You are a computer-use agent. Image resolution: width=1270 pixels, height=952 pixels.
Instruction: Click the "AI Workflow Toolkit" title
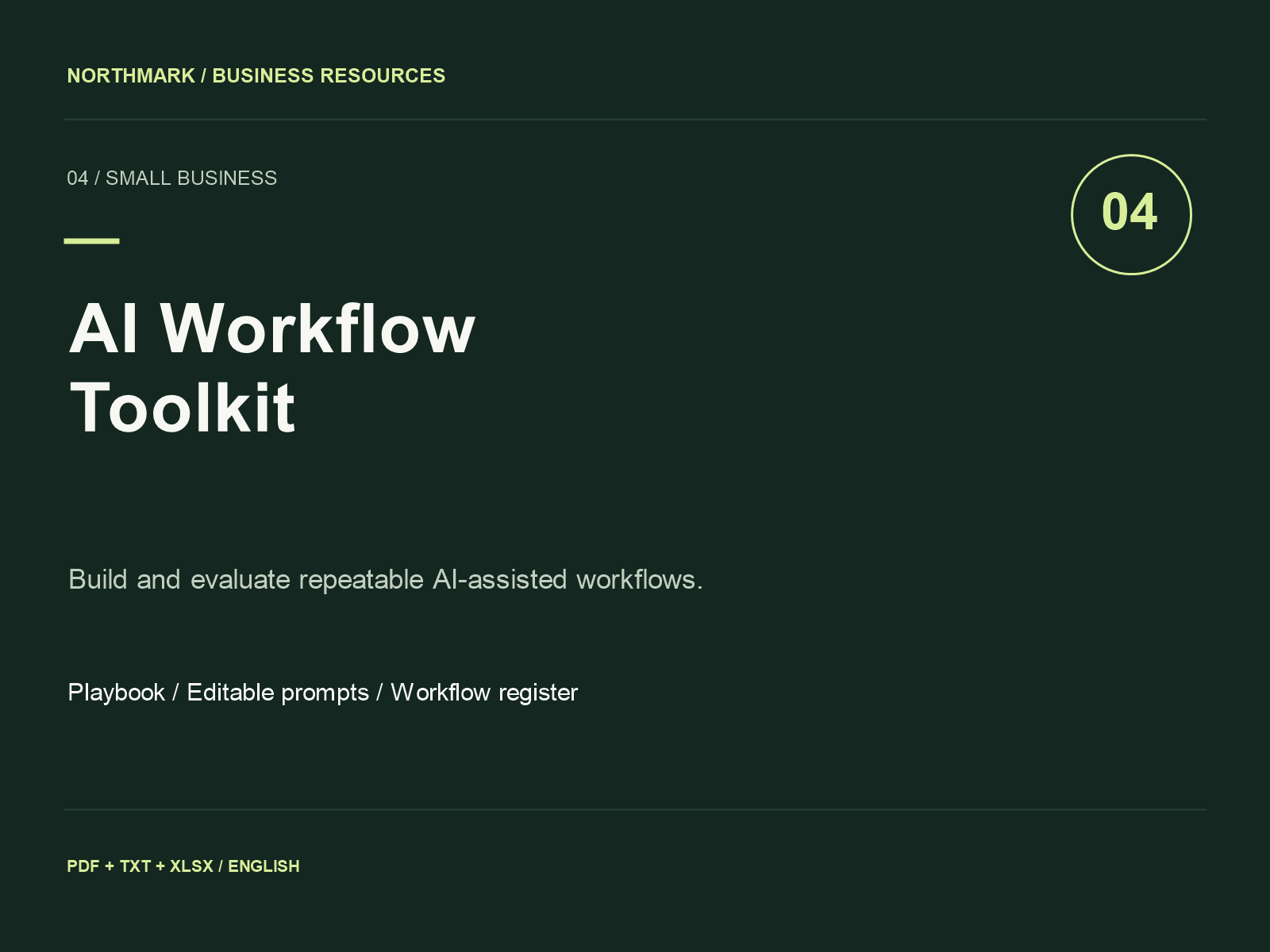[272, 367]
